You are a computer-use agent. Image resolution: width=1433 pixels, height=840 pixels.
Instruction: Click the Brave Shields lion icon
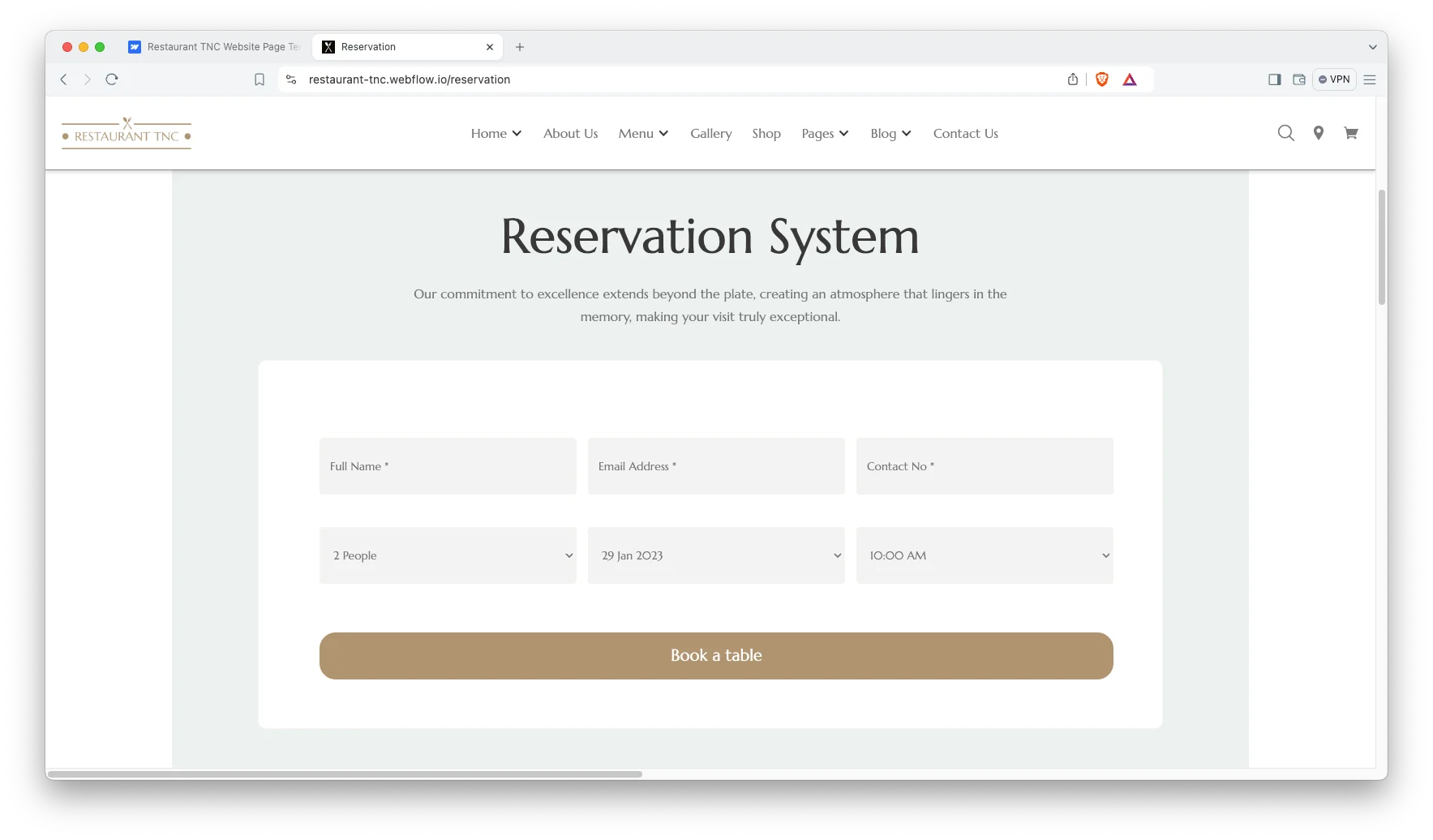pos(1101,79)
